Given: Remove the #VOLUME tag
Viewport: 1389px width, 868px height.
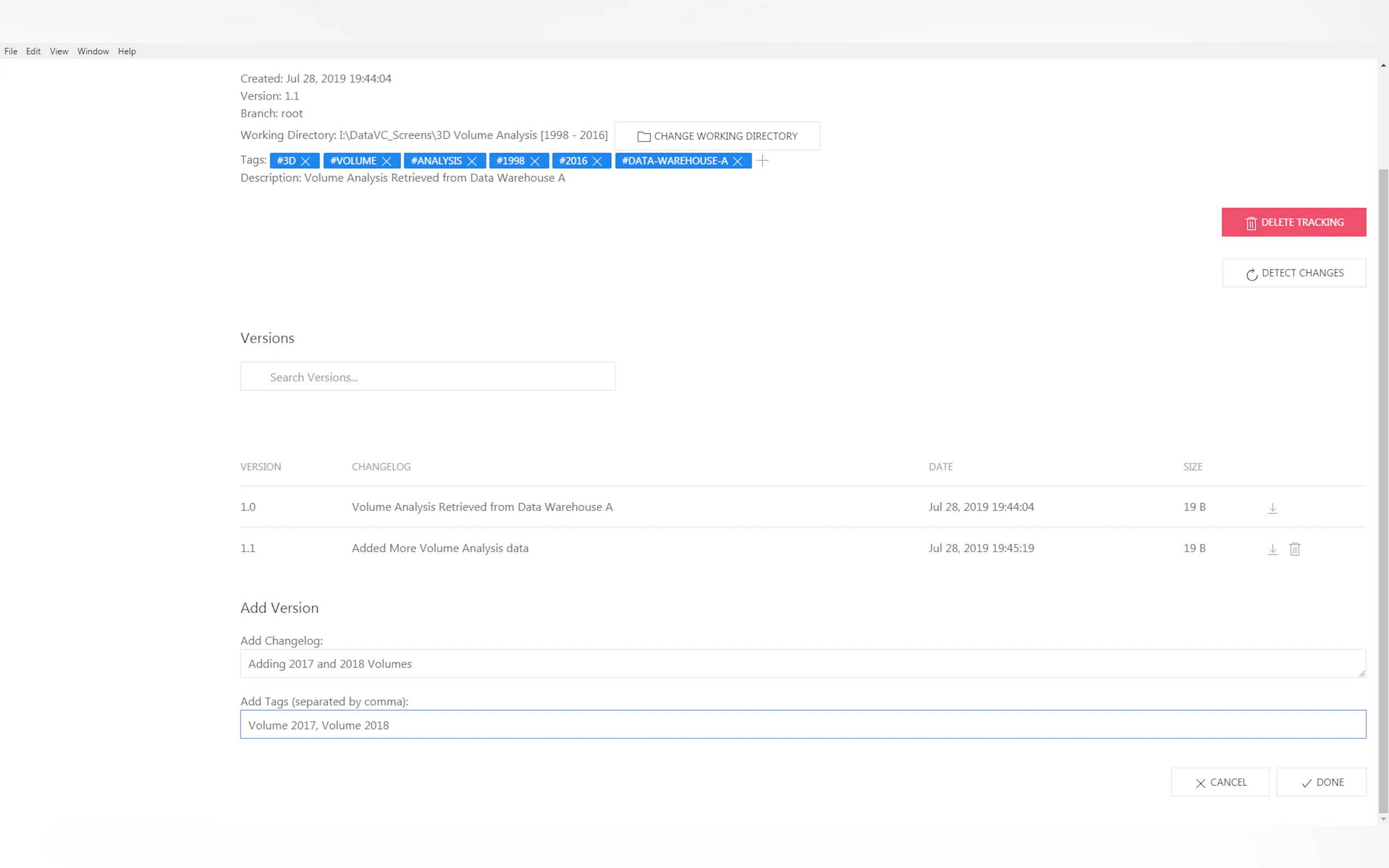Looking at the screenshot, I should [387, 161].
